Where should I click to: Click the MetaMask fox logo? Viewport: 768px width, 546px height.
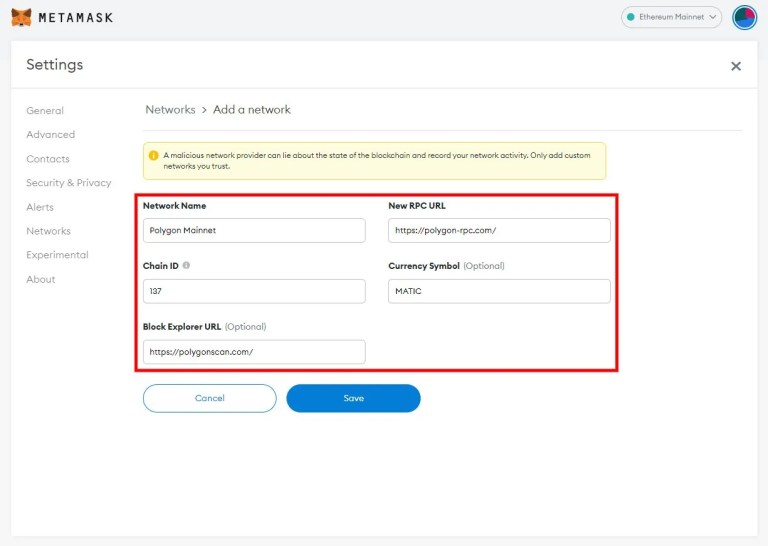(21, 17)
